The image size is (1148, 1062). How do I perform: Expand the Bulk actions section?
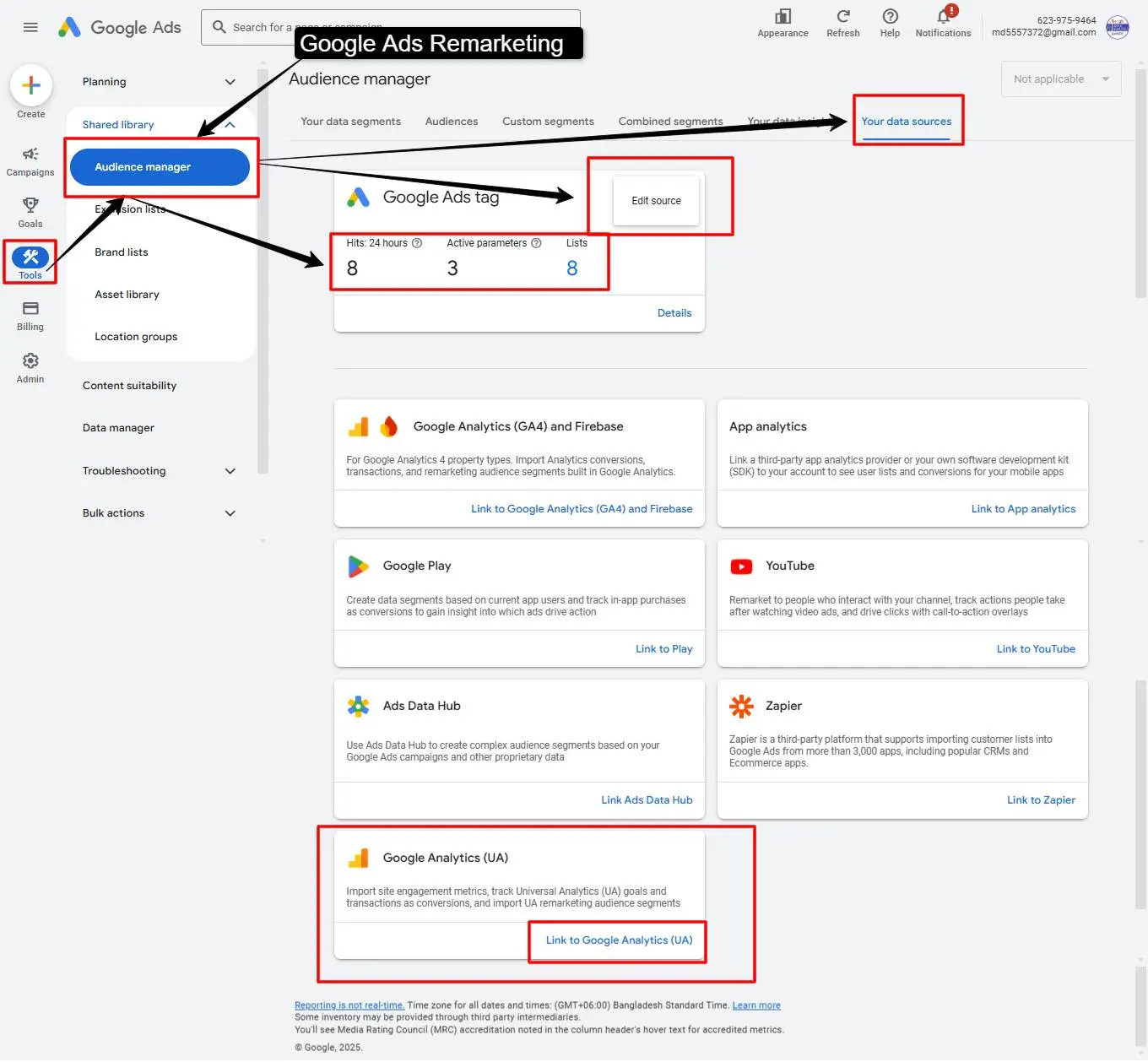coord(230,513)
